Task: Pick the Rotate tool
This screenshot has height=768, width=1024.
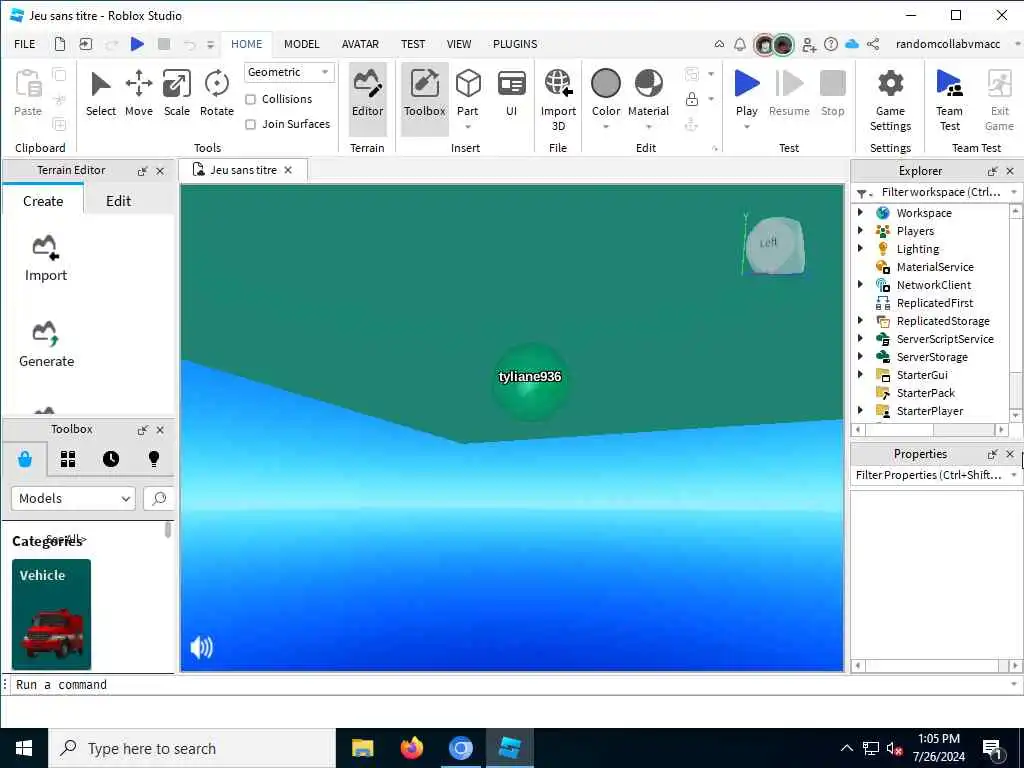Action: point(216,93)
